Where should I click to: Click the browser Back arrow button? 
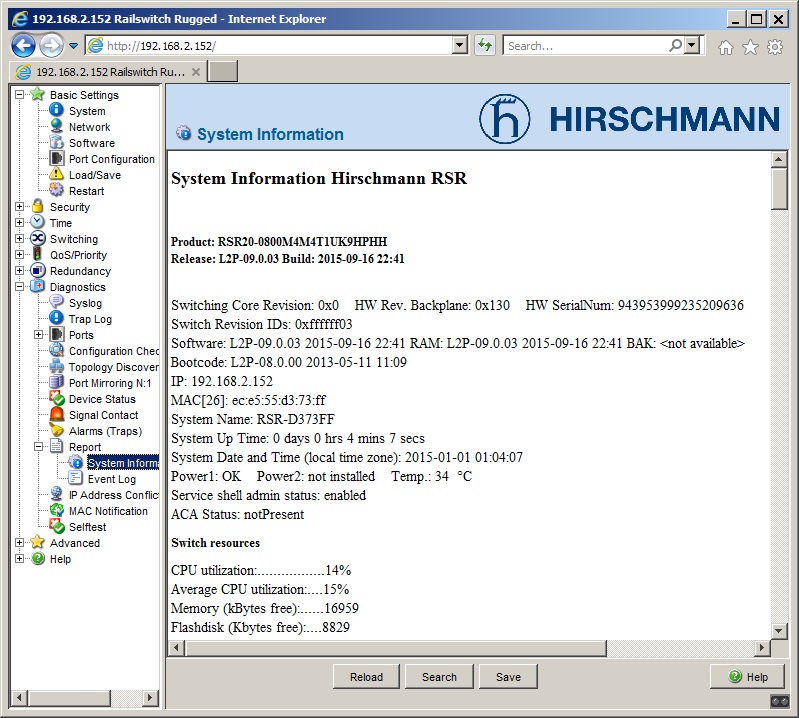(23, 45)
